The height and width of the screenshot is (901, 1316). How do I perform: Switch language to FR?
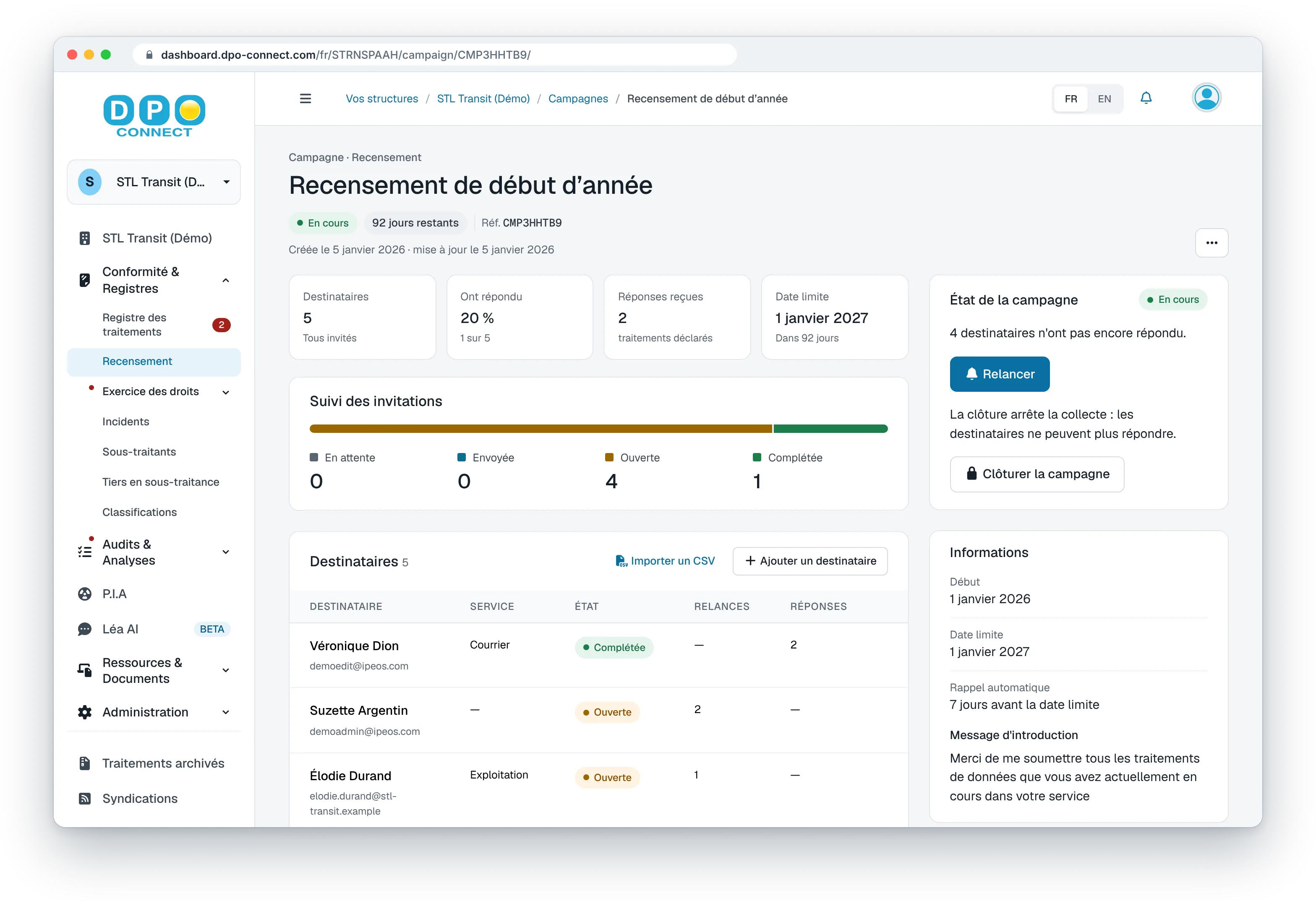1070,99
